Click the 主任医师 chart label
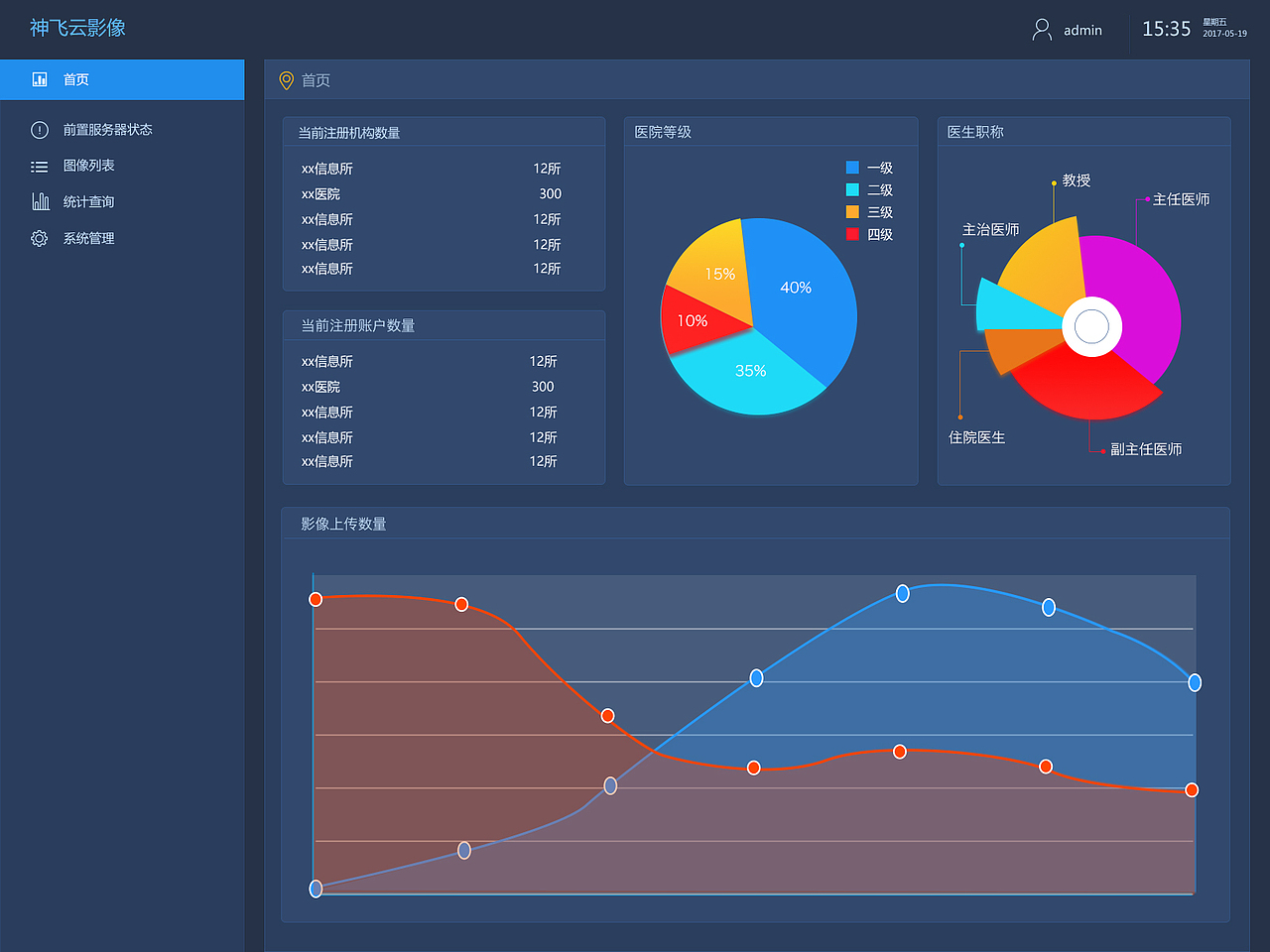1270x952 pixels. [1181, 199]
